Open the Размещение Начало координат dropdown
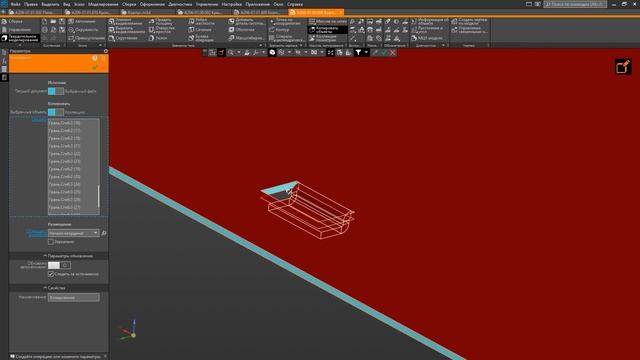Screen dimensions: 640x360 tap(73, 233)
